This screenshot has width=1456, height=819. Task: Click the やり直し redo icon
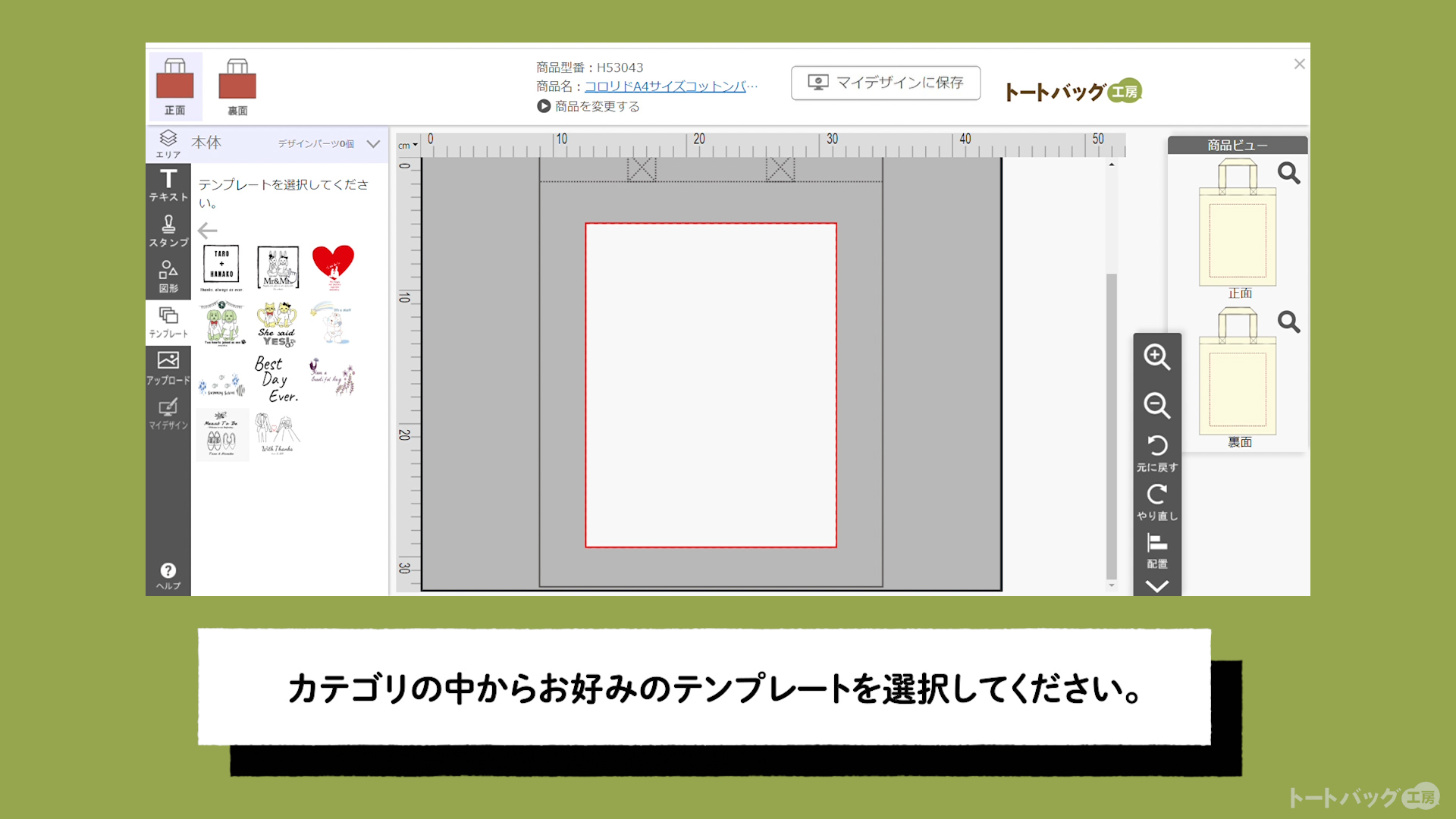coord(1157,501)
